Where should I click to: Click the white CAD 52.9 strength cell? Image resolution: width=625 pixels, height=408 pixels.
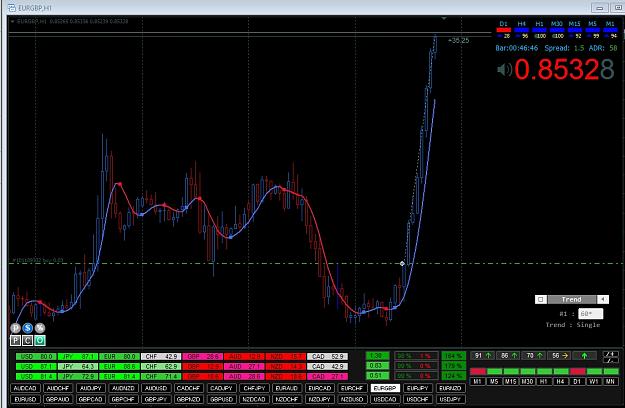point(327,356)
